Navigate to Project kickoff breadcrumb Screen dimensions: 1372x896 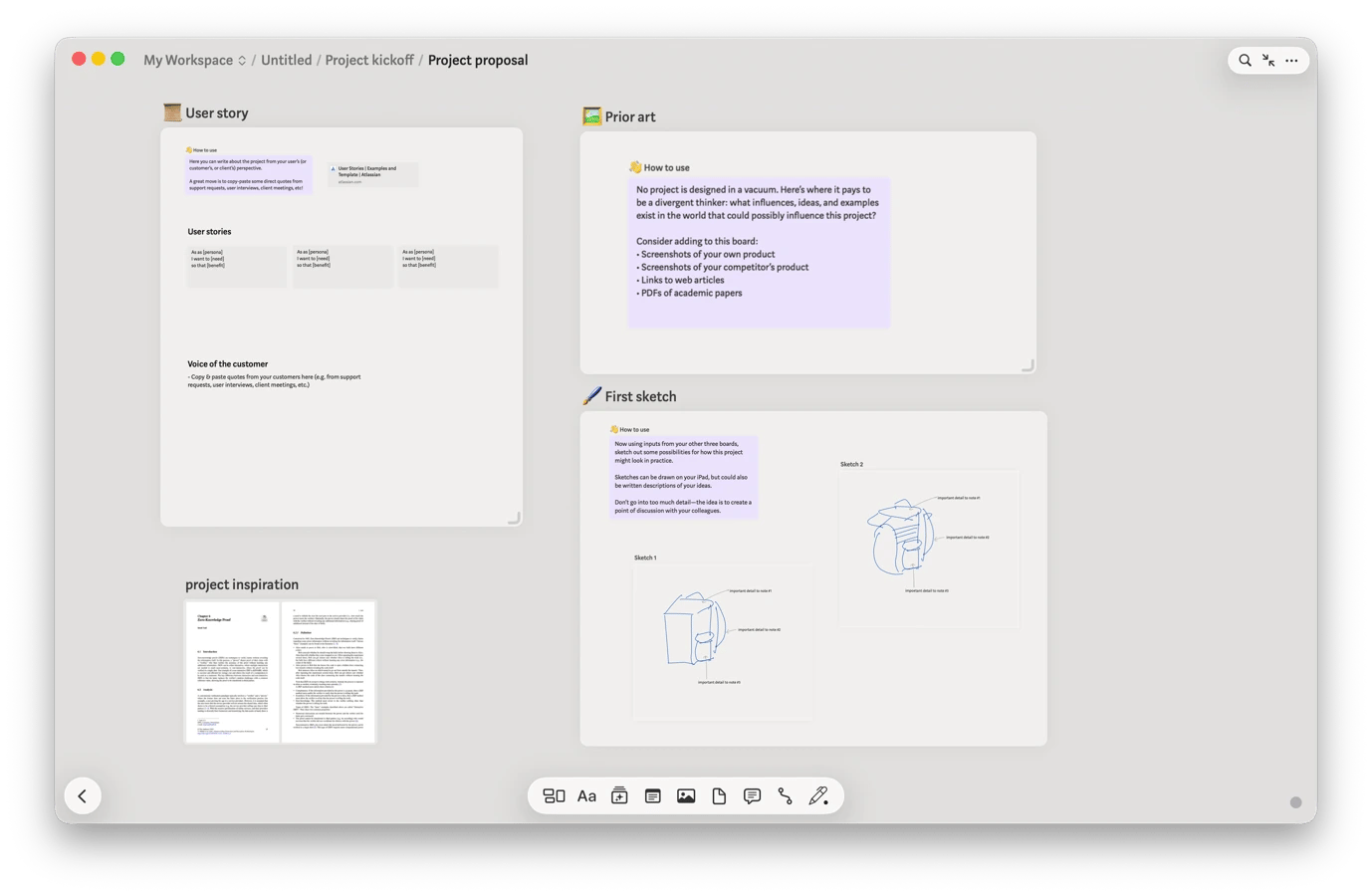click(369, 61)
